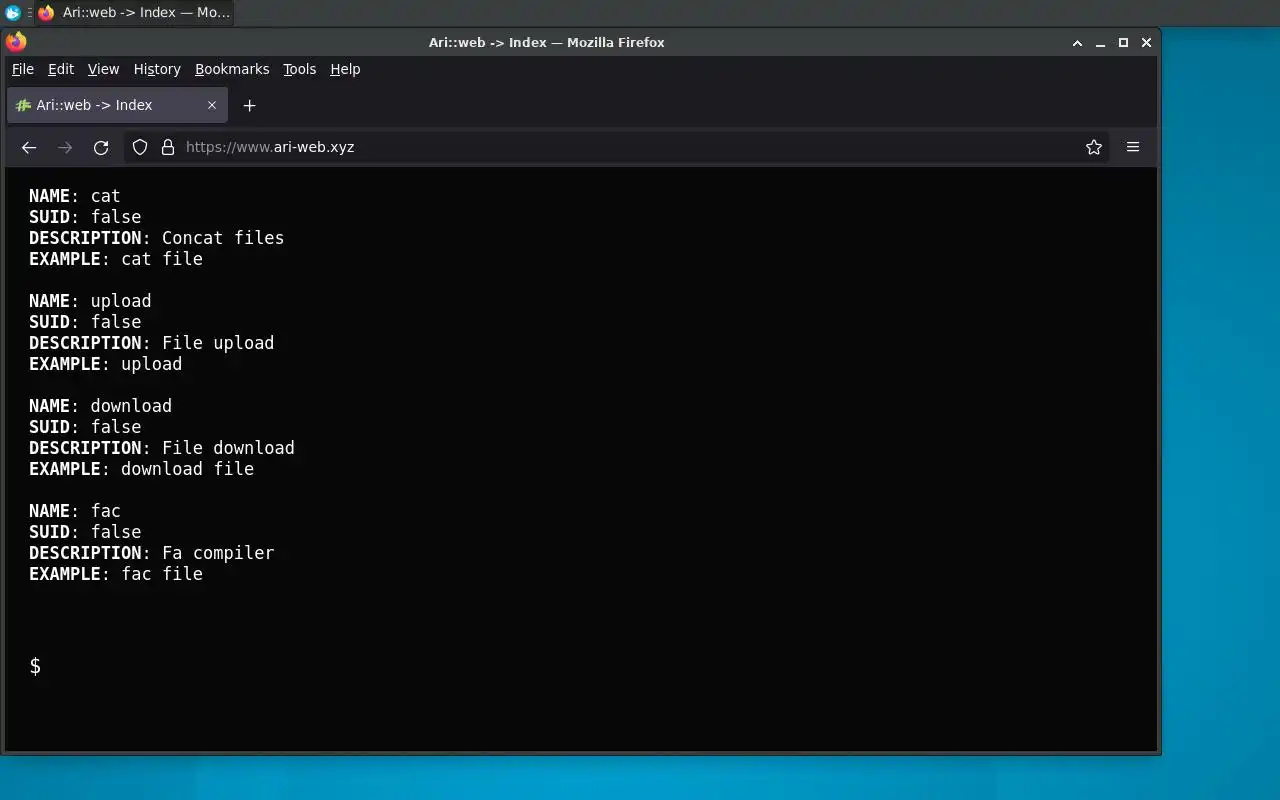Click 'EXAMPLE: upload' text
1280x800 pixels.
click(105, 364)
